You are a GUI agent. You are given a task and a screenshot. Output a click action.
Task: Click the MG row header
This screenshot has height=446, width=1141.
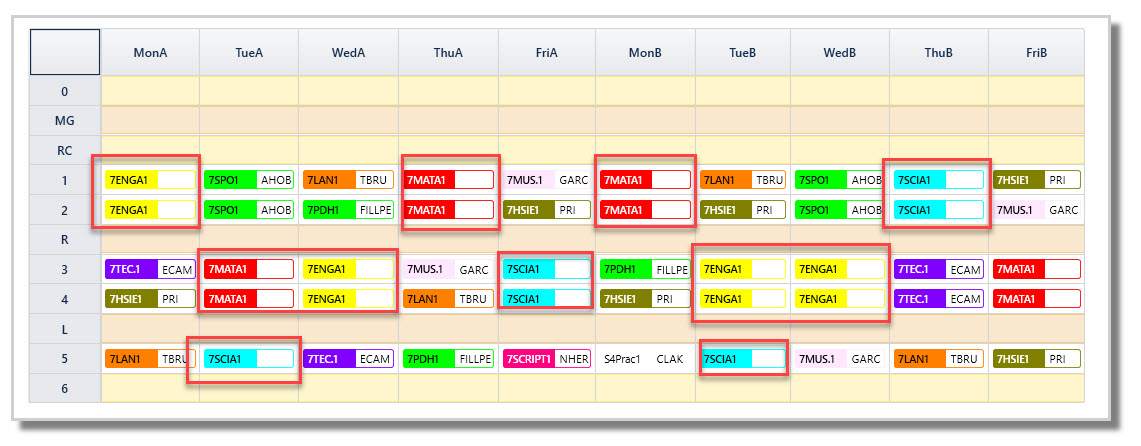(x=64, y=120)
